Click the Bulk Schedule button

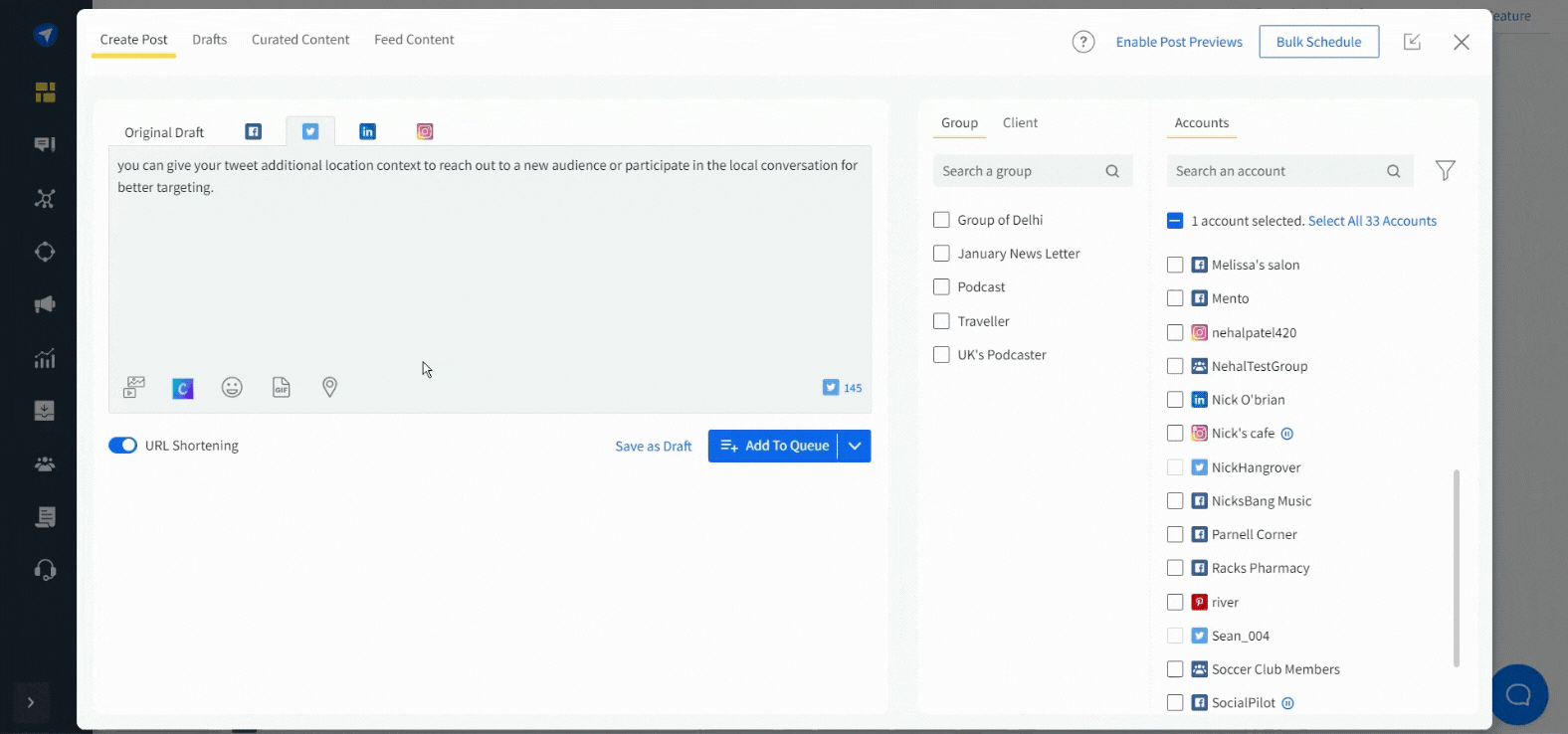(1318, 42)
